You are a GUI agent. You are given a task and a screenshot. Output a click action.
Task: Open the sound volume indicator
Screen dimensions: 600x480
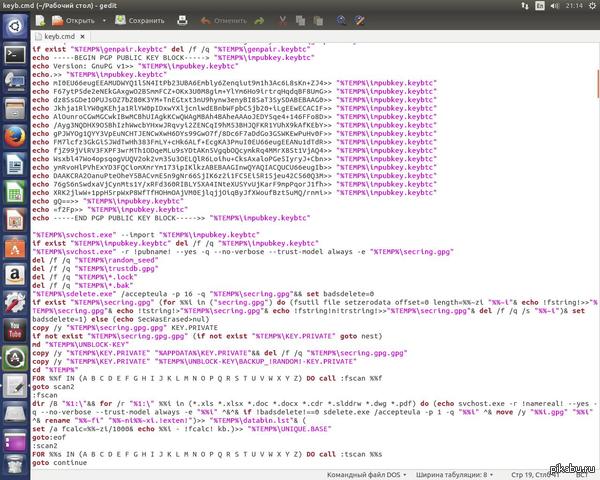(554, 6)
